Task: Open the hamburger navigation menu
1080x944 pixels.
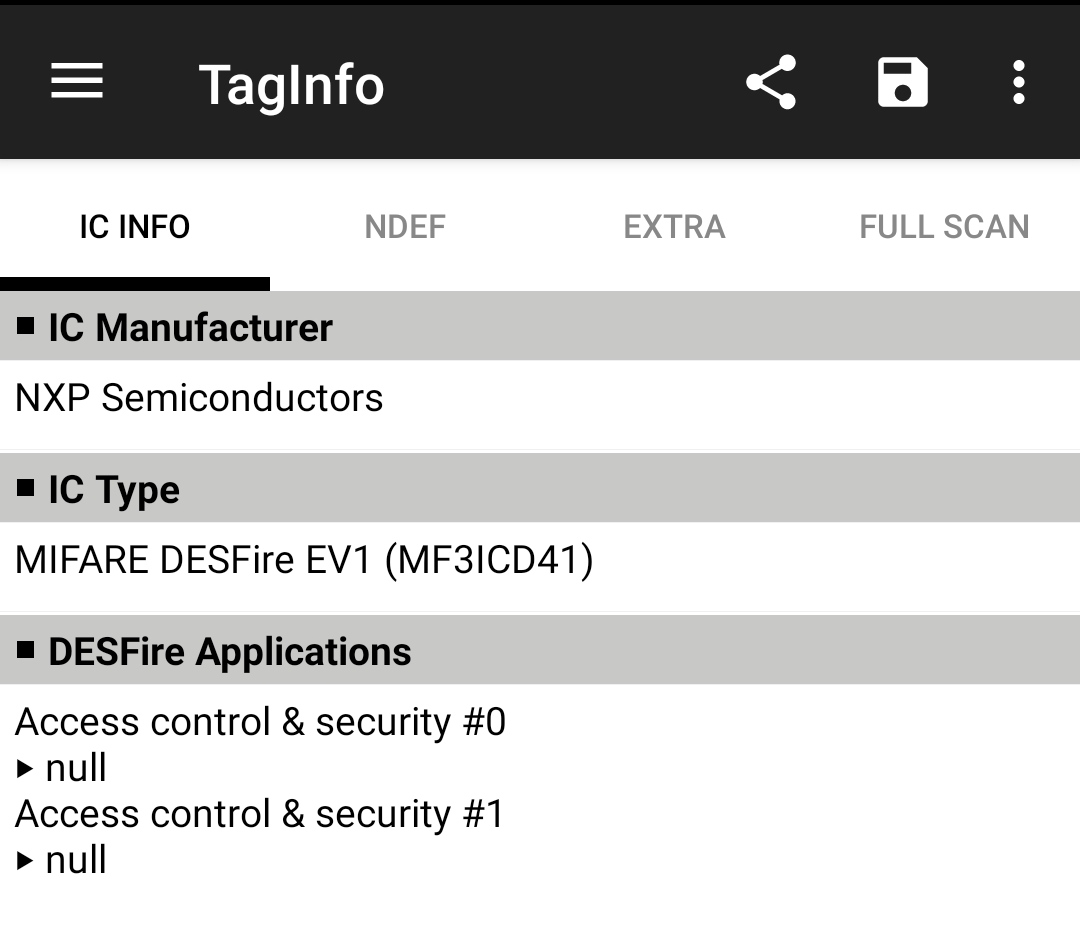Action: [x=77, y=82]
